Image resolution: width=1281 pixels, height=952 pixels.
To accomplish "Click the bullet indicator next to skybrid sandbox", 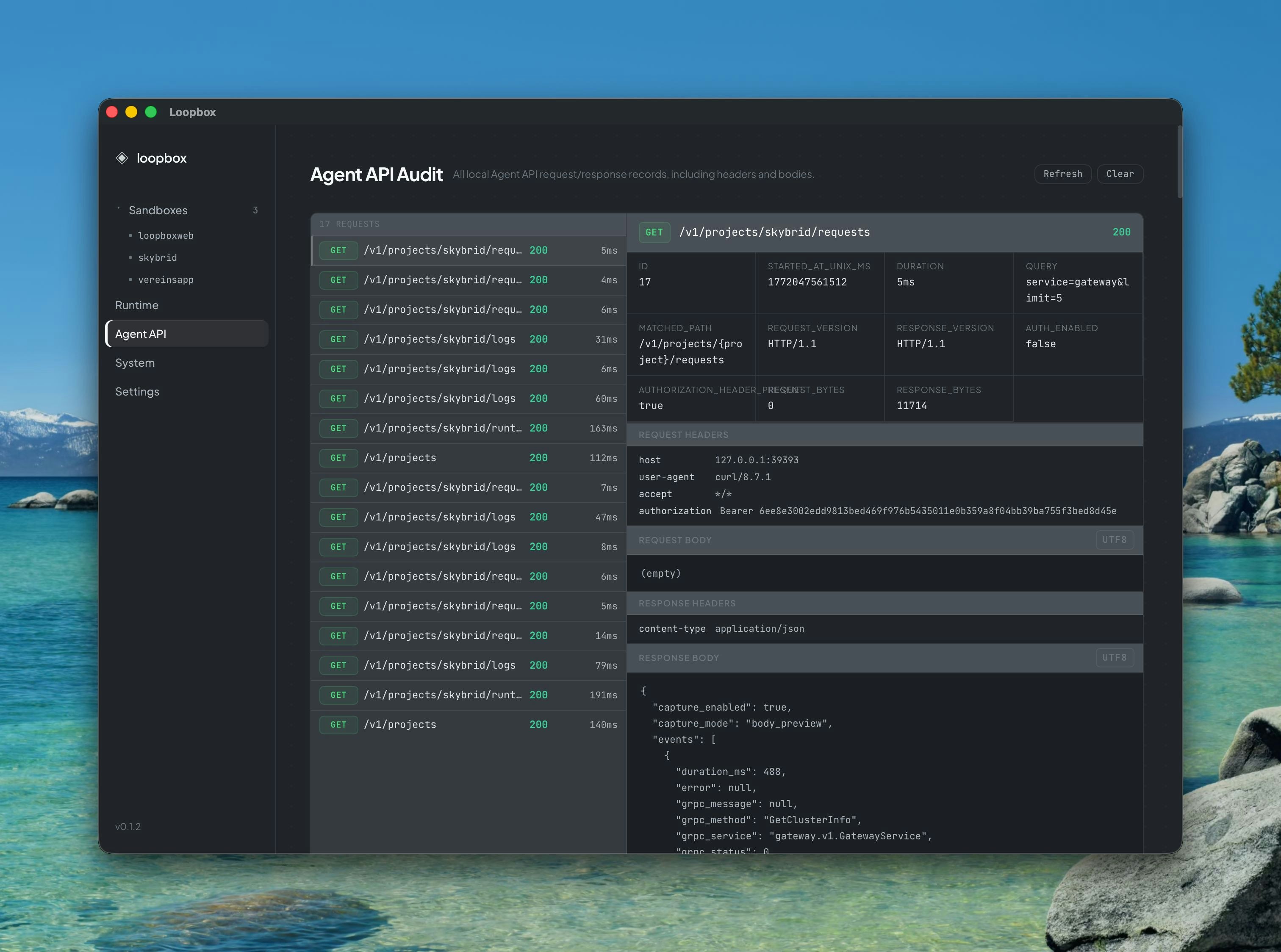I will [131, 257].
